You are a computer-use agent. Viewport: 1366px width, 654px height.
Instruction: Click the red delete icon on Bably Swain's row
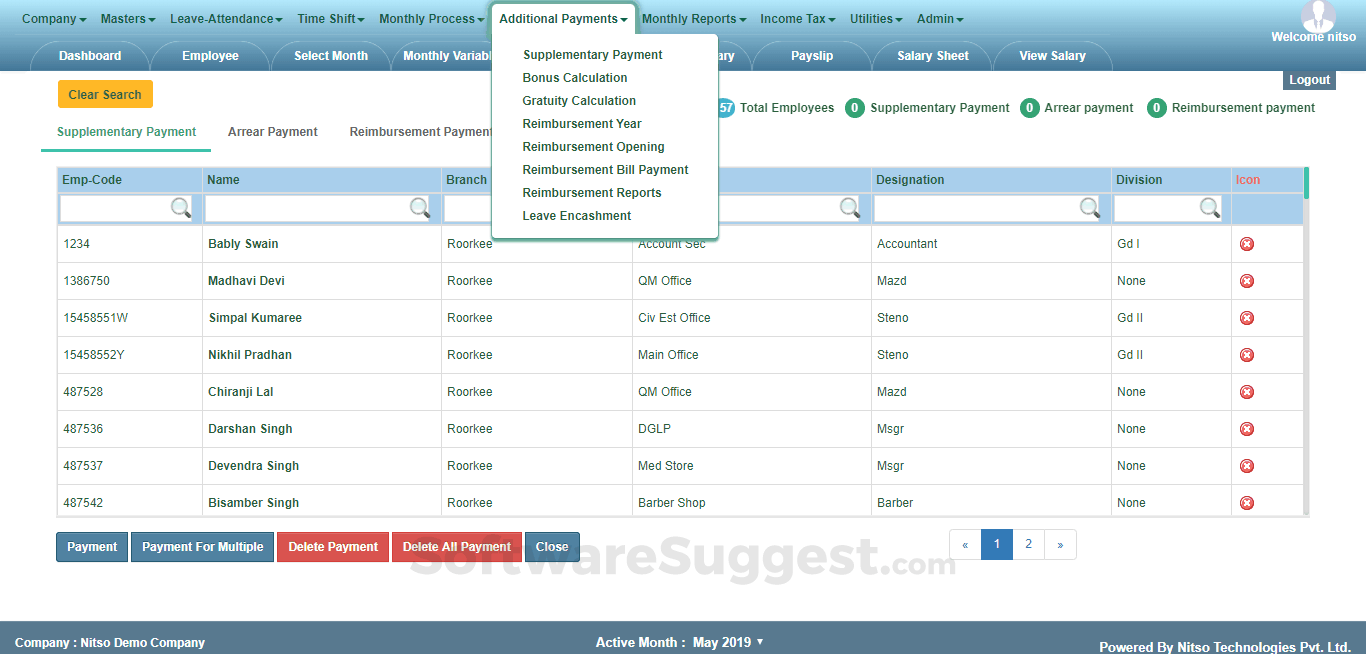point(1247,243)
